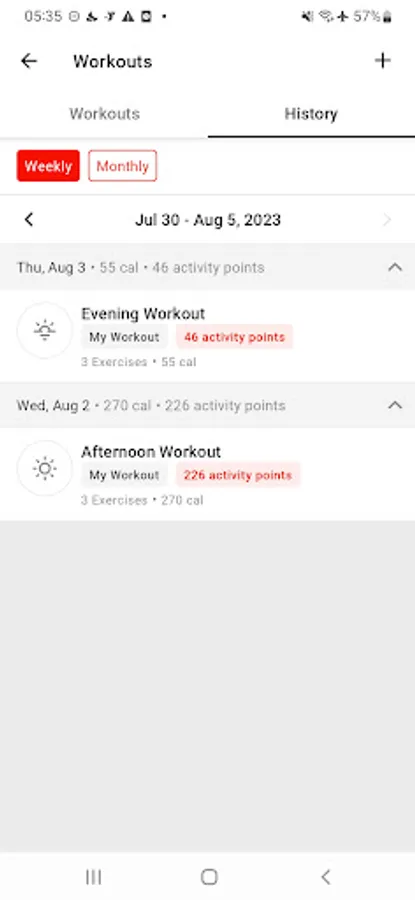The height and width of the screenshot is (900, 415).
Task: Open the Evening Workout entry
Action: [x=207, y=336]
